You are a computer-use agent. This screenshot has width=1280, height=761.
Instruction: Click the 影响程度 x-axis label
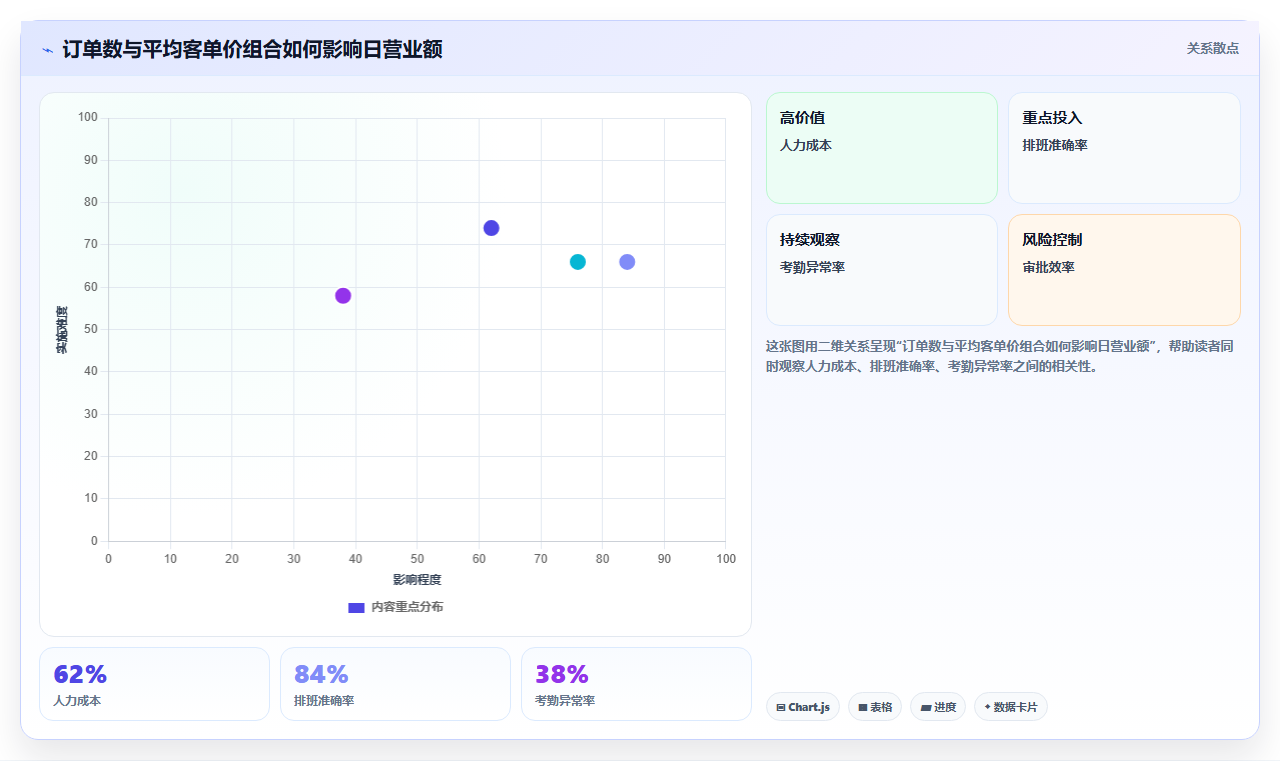tap(417, 580)
